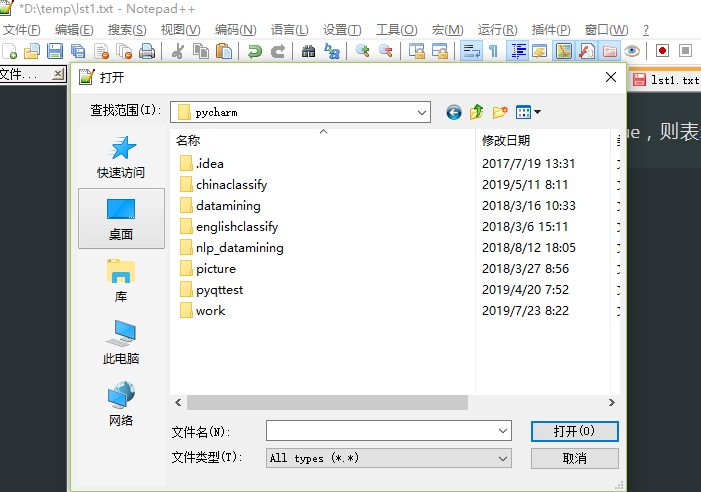
Task: Select the nlp_datamining folder
Action: click(239, 248)
